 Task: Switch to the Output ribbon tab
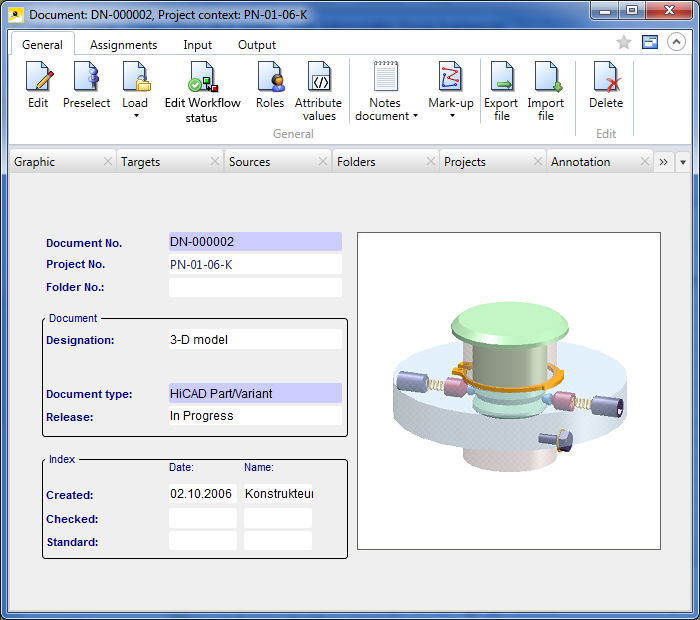coord(257,45)
